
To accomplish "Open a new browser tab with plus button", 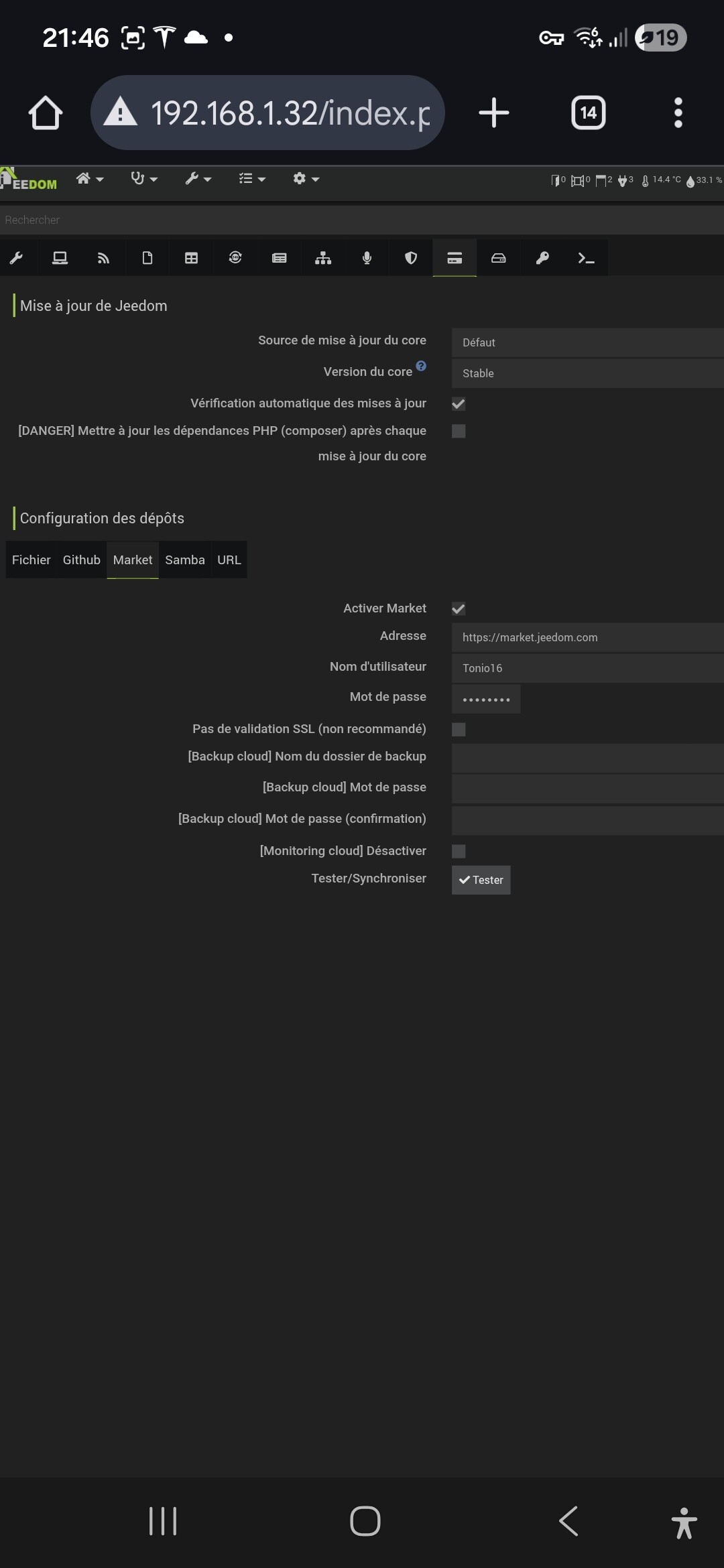I will pyautogui.click(x=494, y=113).
